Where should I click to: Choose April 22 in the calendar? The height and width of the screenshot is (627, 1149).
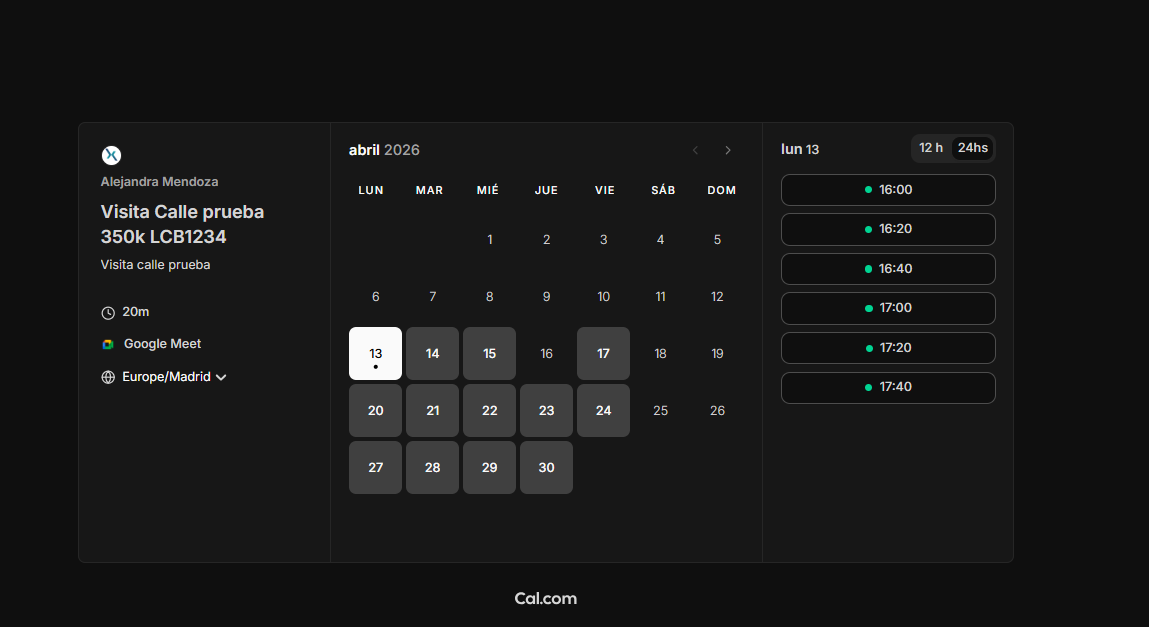coord(489,410)
